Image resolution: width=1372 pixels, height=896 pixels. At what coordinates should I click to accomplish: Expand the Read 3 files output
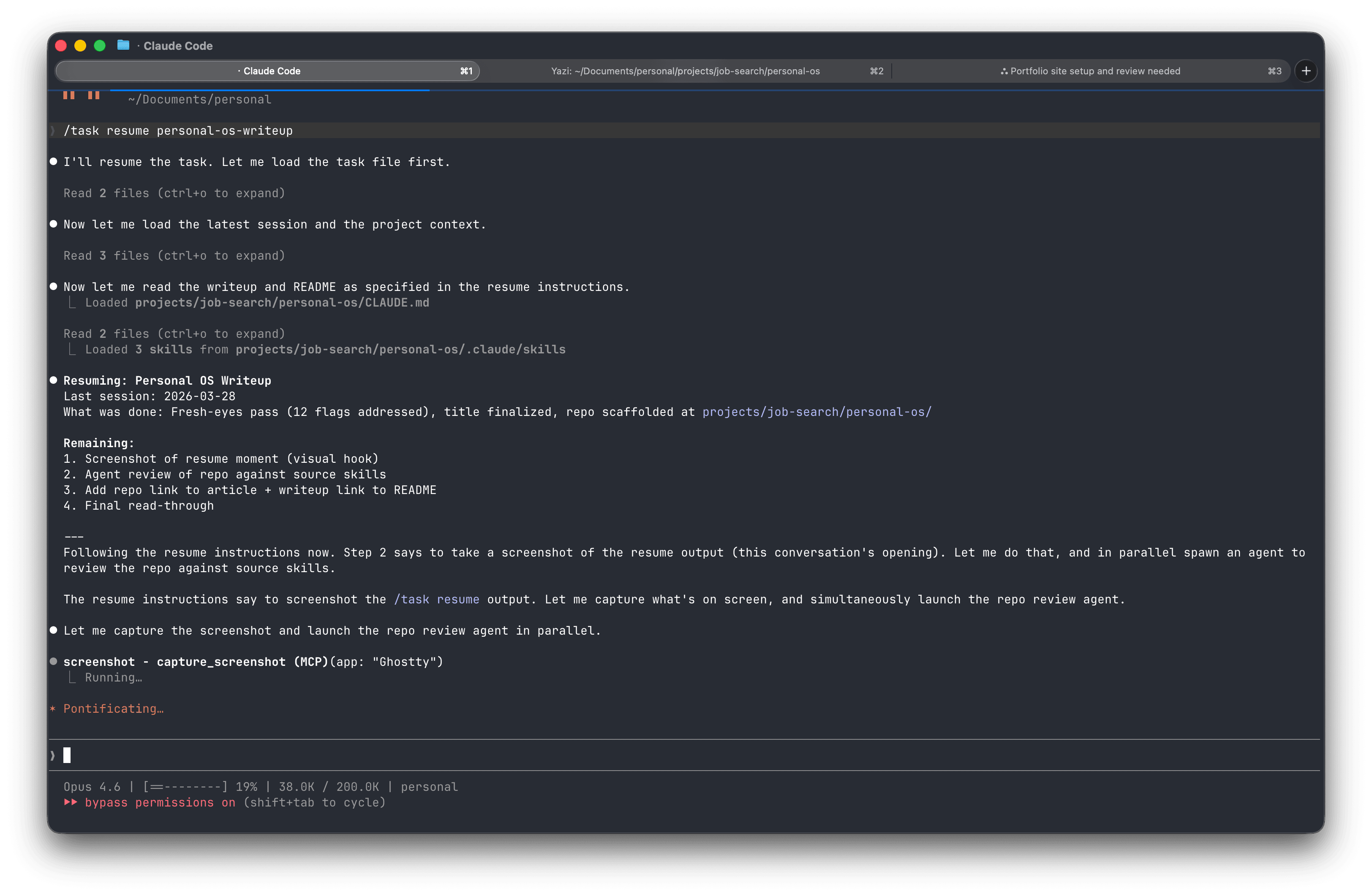click(x=174, y=255)
